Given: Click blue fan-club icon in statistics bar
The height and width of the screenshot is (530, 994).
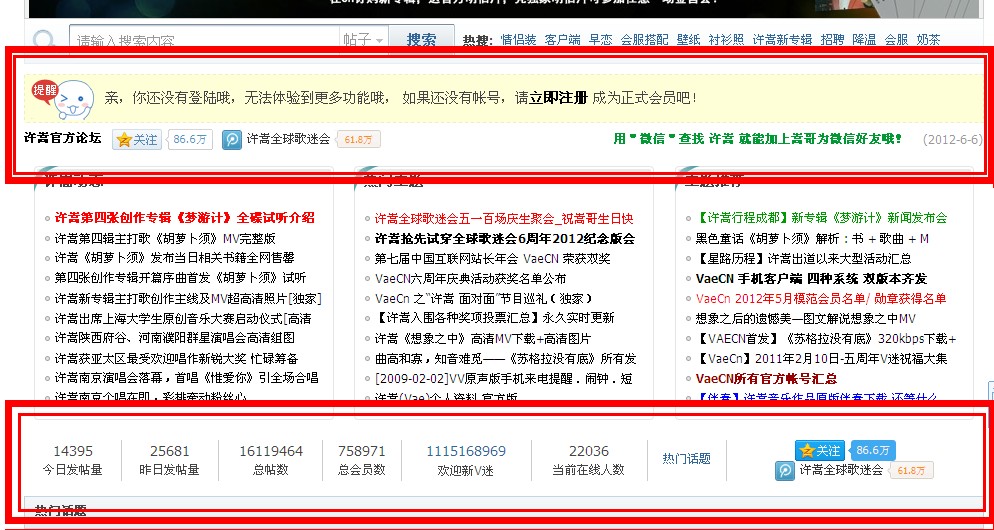Looking at the screenshot, I should pyautogui.click(x=785, y=471).
